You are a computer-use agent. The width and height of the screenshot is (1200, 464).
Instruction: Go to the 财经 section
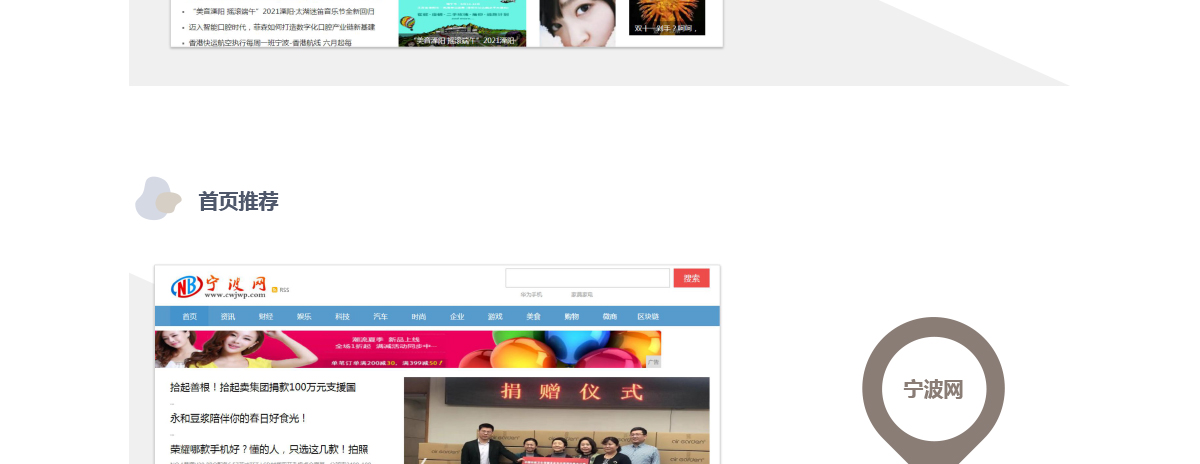click(x=266, y=316)
